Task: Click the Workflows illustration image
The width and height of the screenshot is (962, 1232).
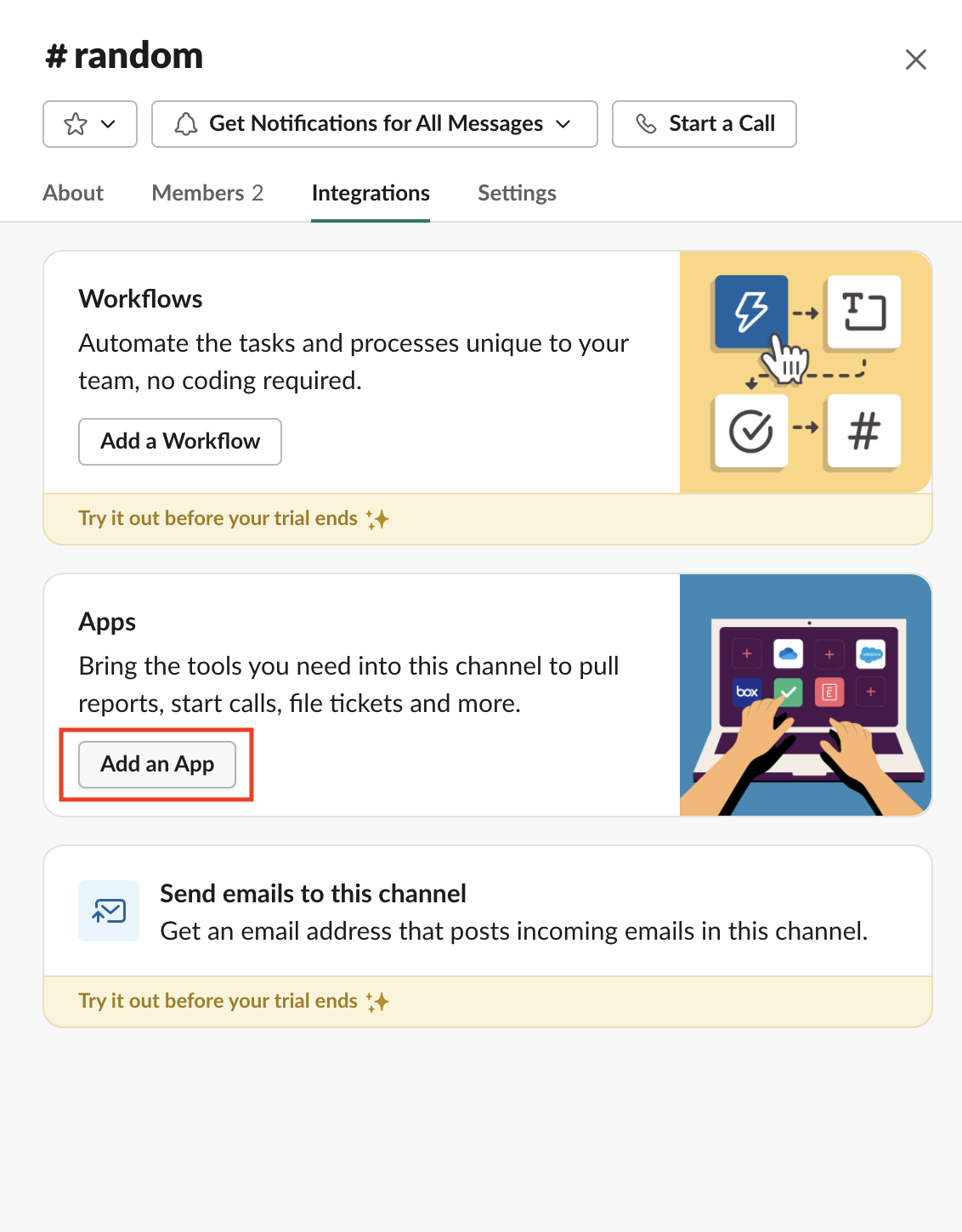Action: [x=806, y=372]
